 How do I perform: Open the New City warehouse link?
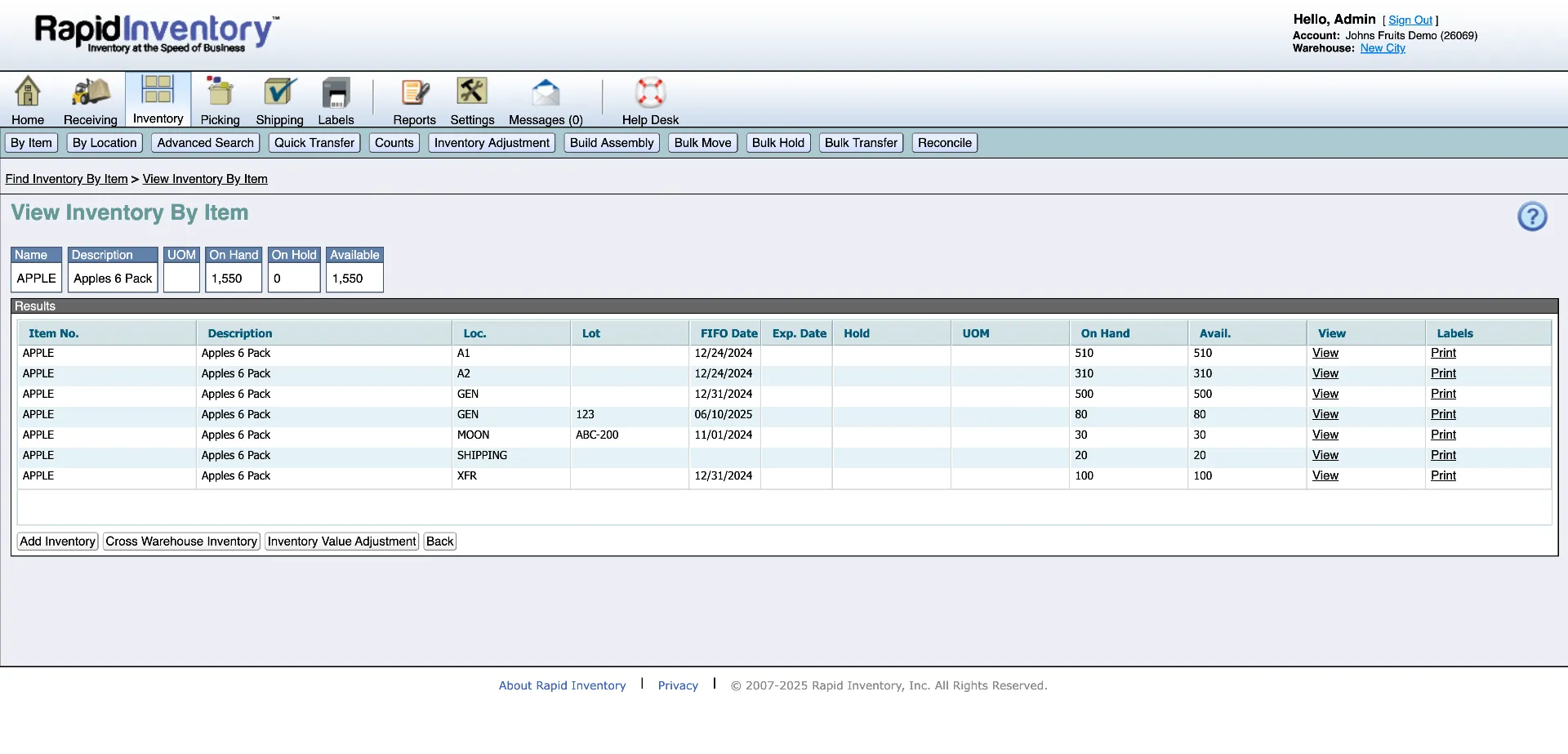1383,48
